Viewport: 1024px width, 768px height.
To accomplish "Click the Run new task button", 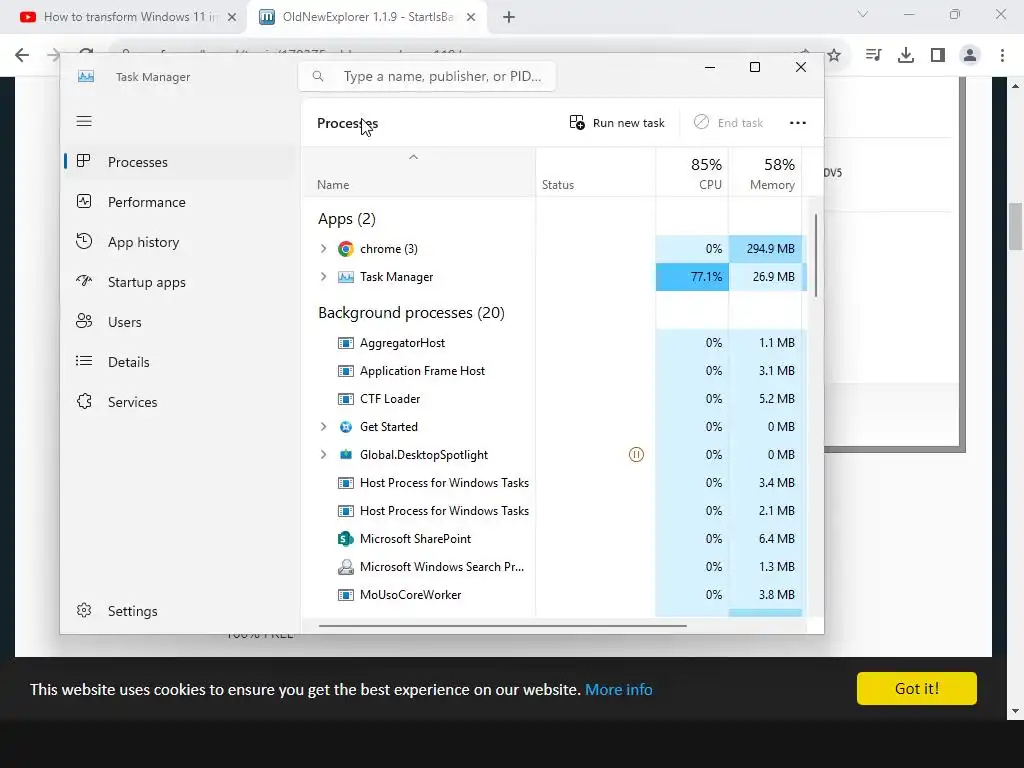I will pos(616,123).
